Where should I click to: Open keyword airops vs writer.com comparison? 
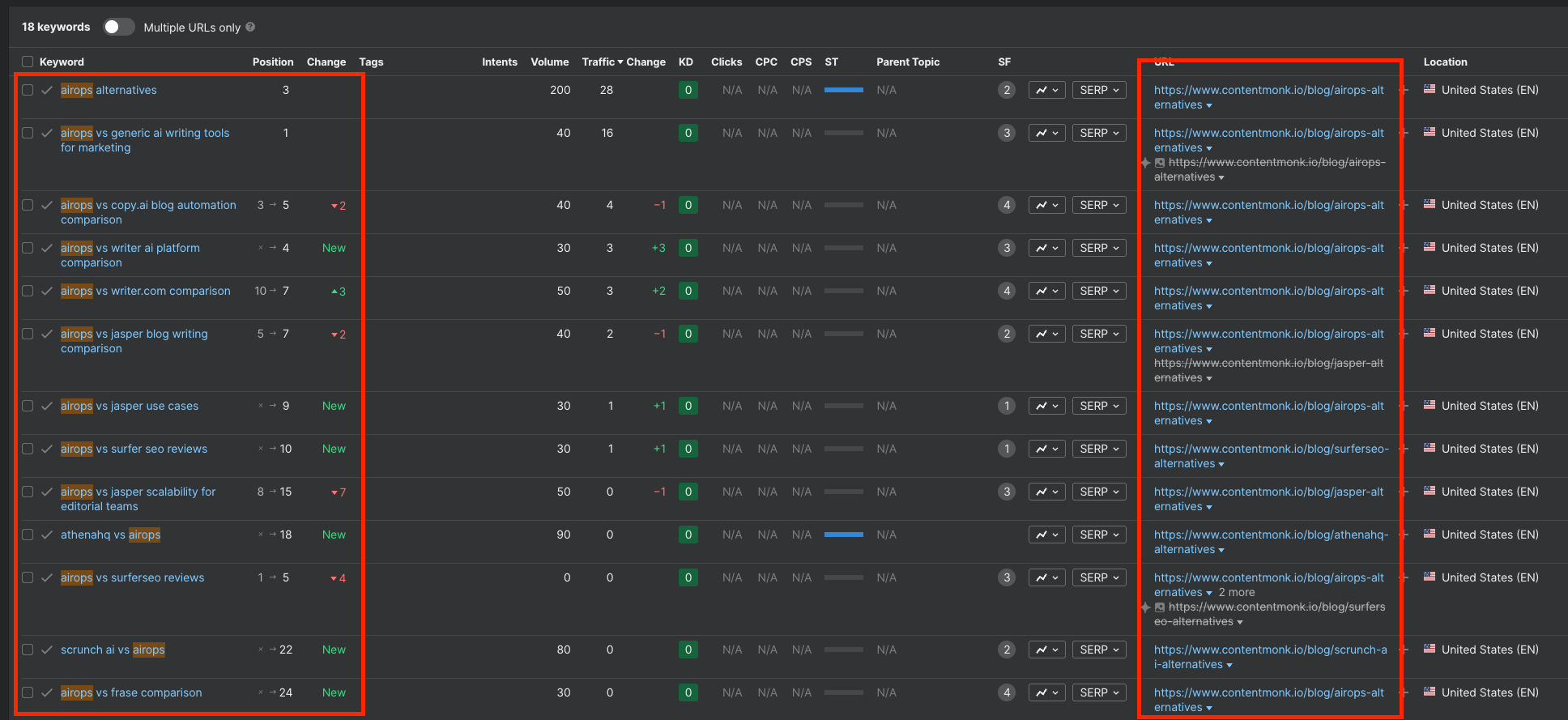146,291
